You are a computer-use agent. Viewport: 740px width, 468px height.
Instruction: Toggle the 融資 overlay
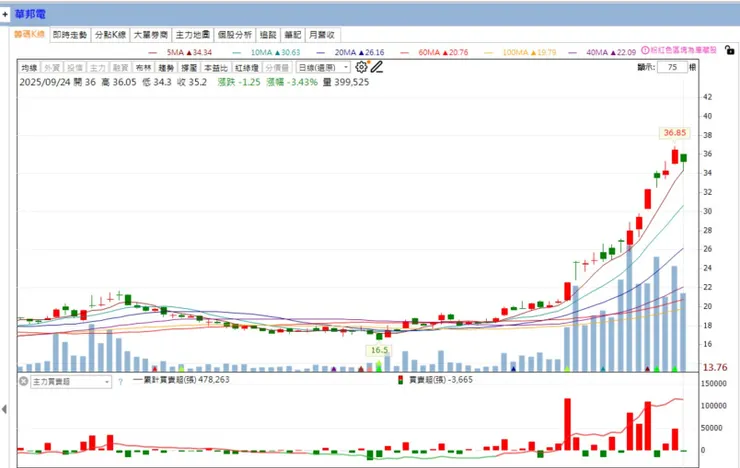point(120,68)
